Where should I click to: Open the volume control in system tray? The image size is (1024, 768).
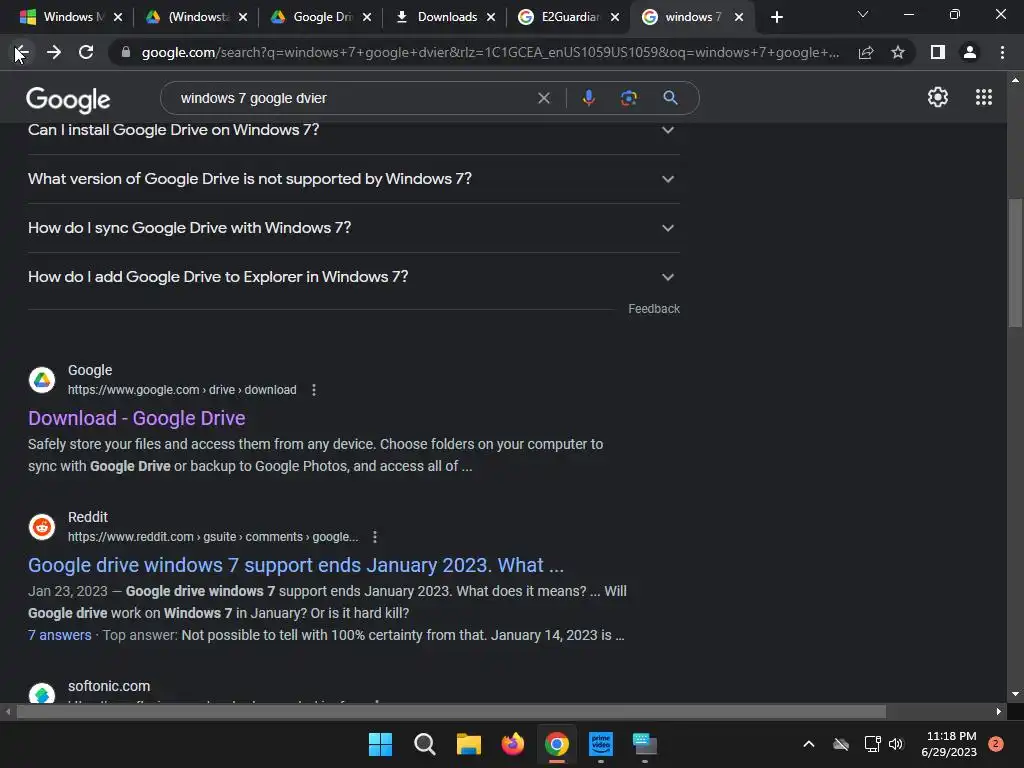pos(896,744)
